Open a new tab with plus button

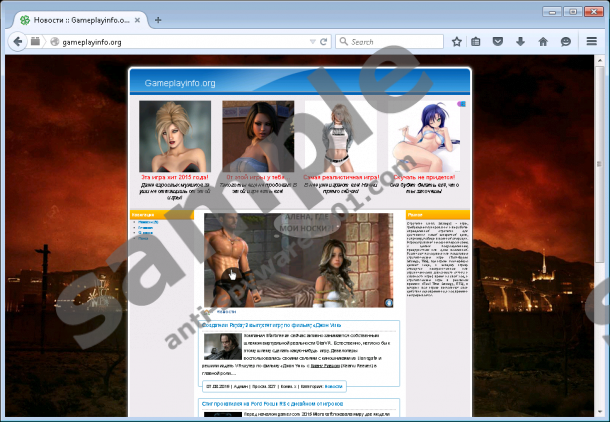tap(158, 19)
